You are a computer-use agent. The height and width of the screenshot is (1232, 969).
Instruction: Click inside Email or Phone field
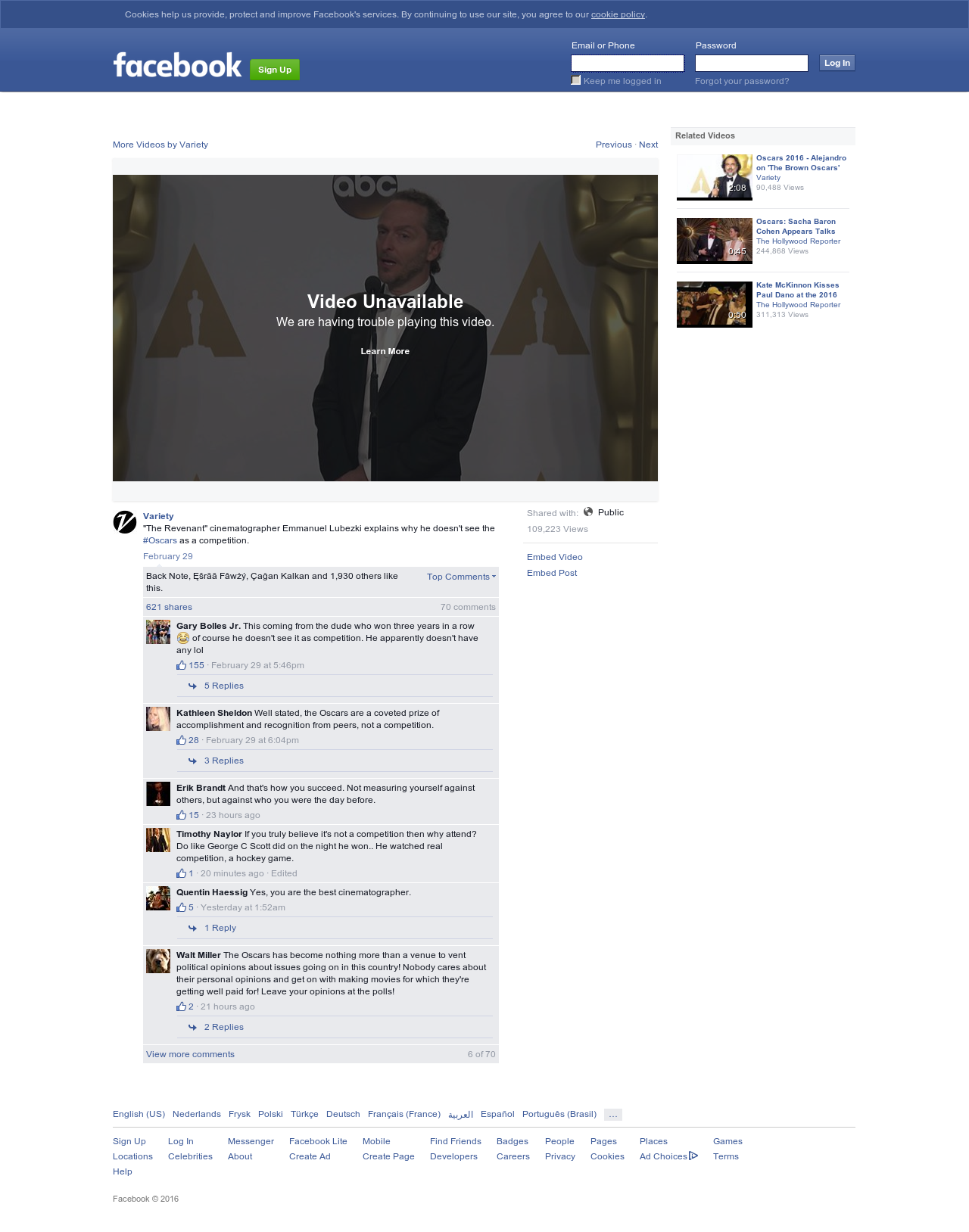click(x=628, y=63)
